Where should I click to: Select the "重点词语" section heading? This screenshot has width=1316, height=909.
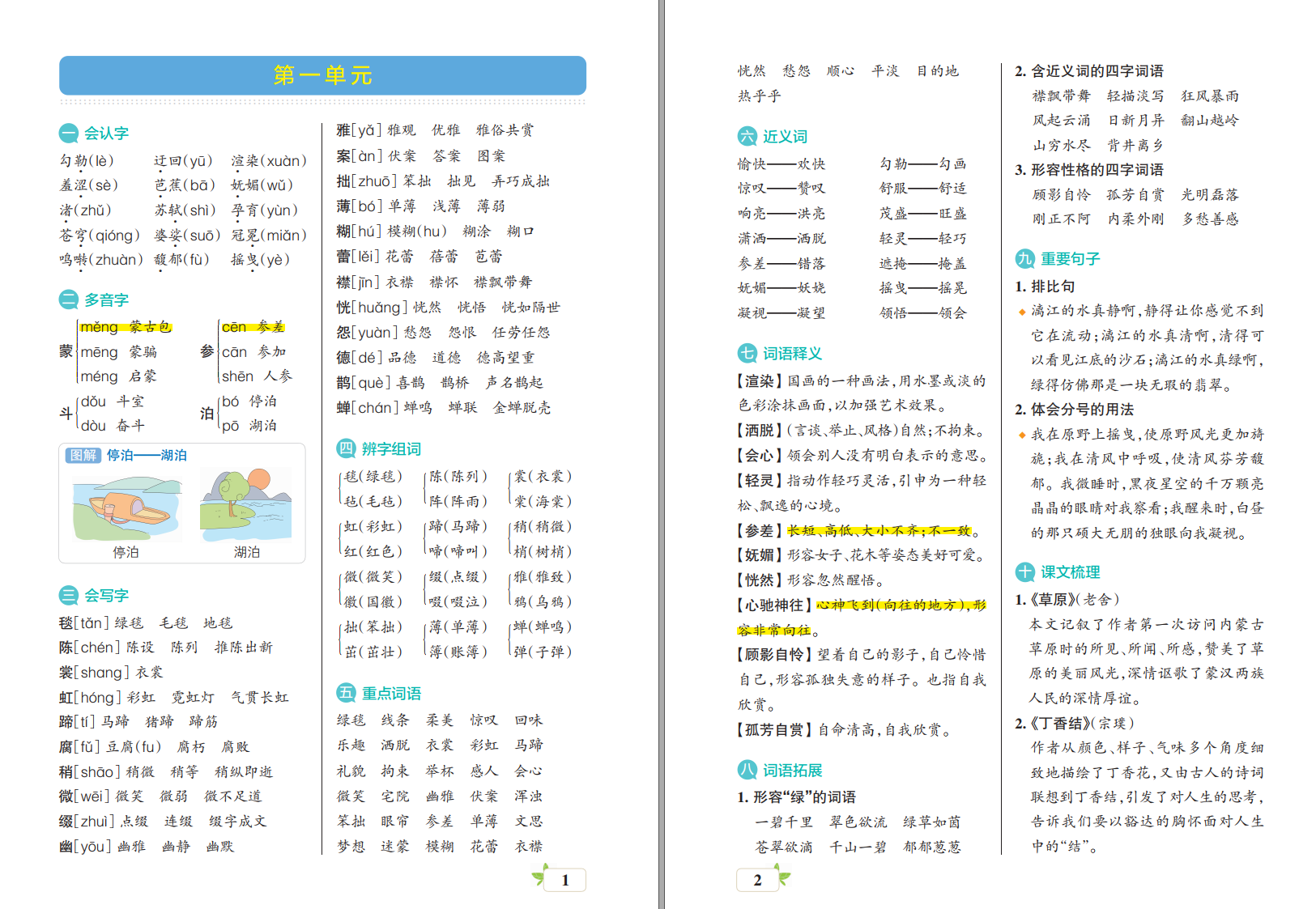click(x=379, y=694)
